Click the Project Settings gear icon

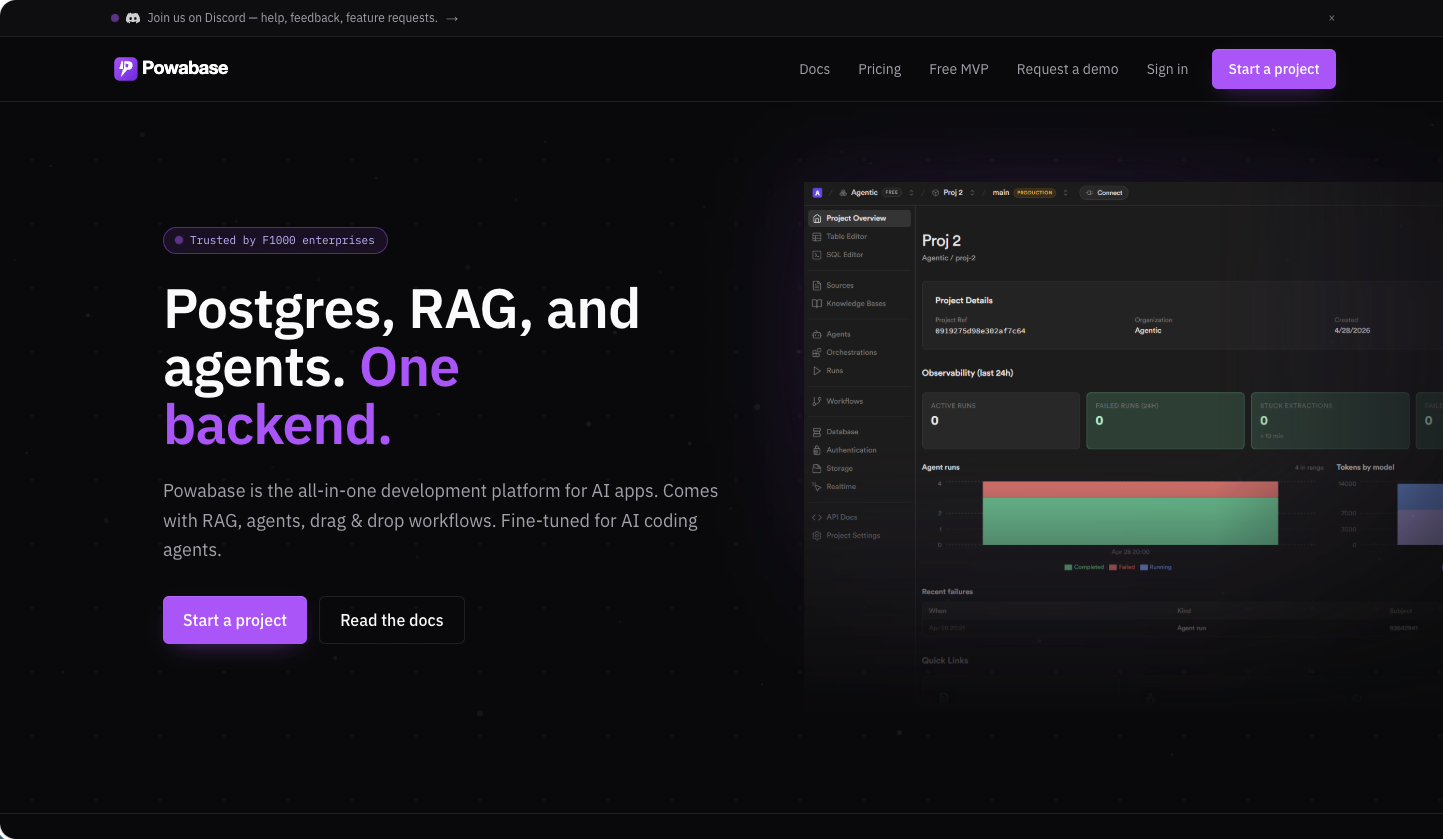[x=817, y=536]
